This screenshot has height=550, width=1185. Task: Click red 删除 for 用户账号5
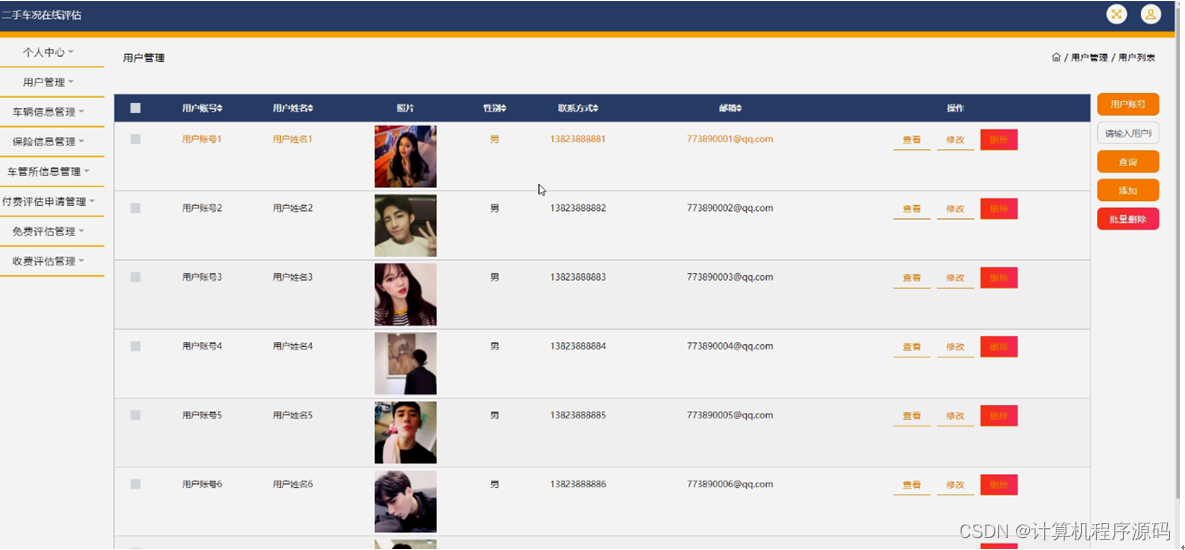click(998, 416)
